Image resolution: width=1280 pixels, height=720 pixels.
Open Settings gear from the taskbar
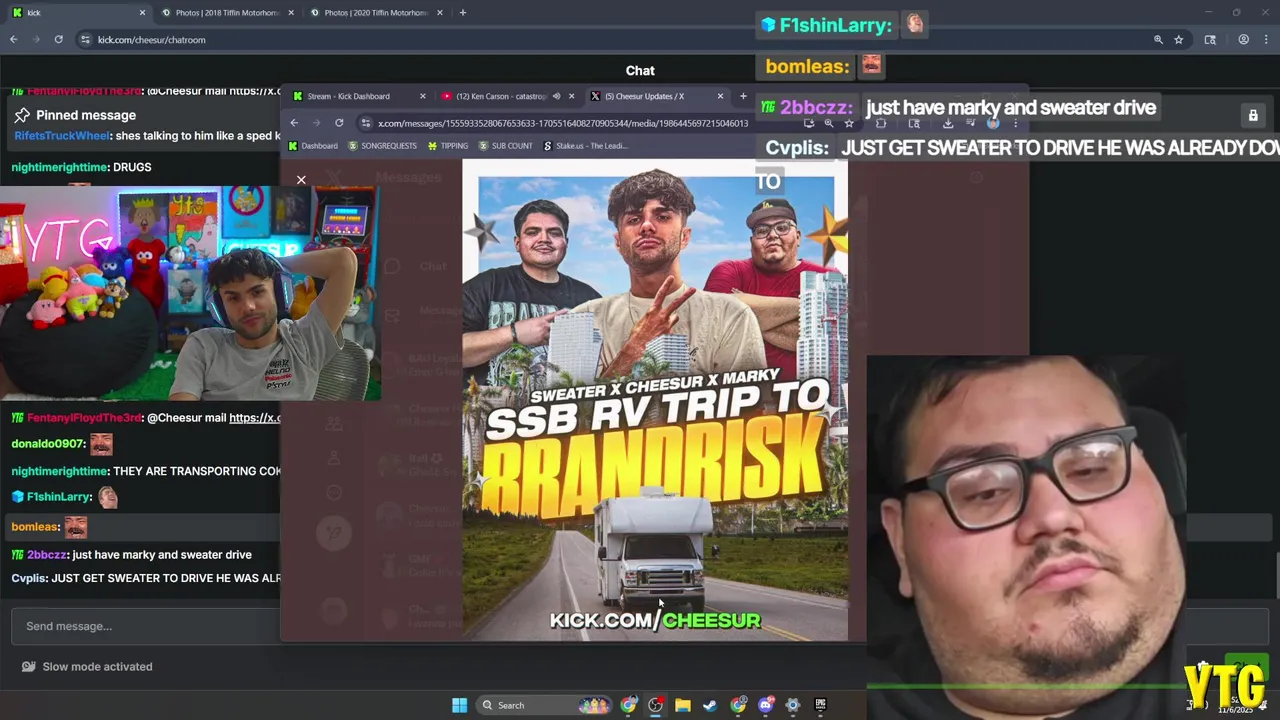(x=792, y=705)
